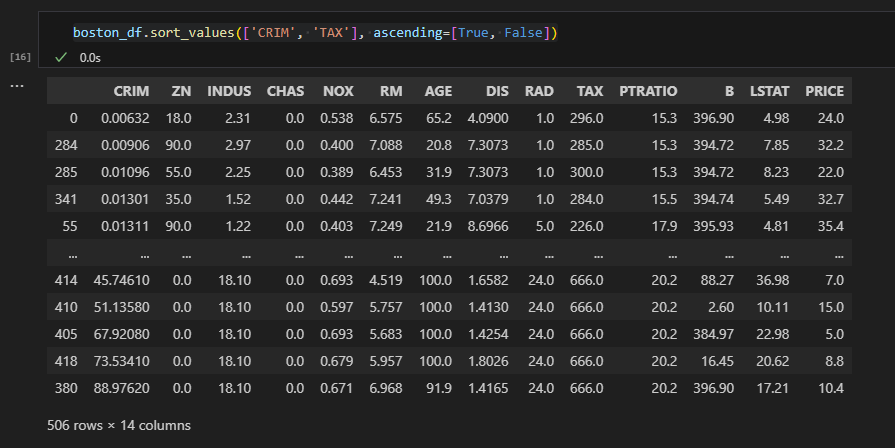Click the 506 rows × 14 columns summary
895x448 pixels.
[x=119, y=426]
